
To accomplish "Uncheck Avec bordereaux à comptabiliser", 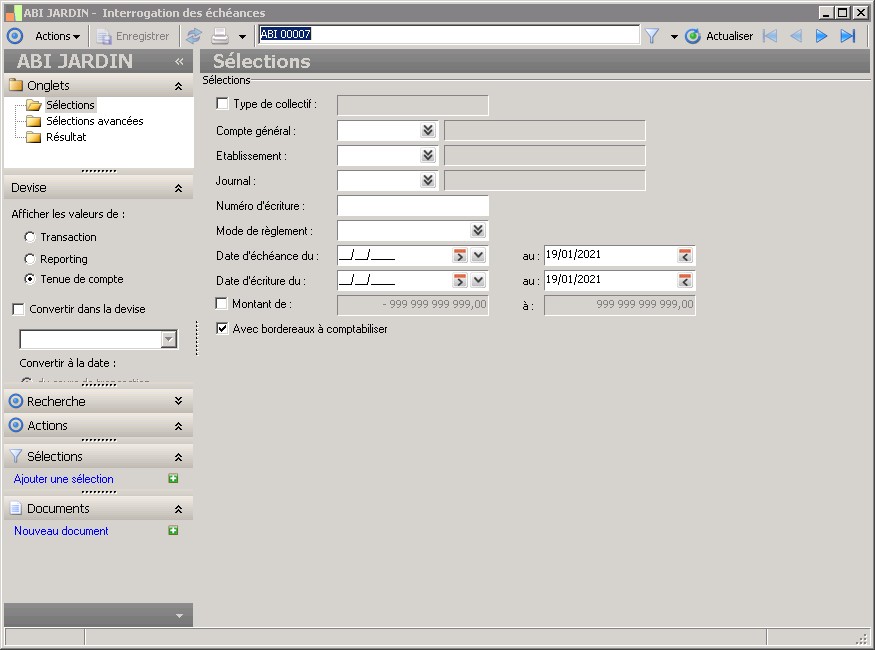I will [222, 329].
